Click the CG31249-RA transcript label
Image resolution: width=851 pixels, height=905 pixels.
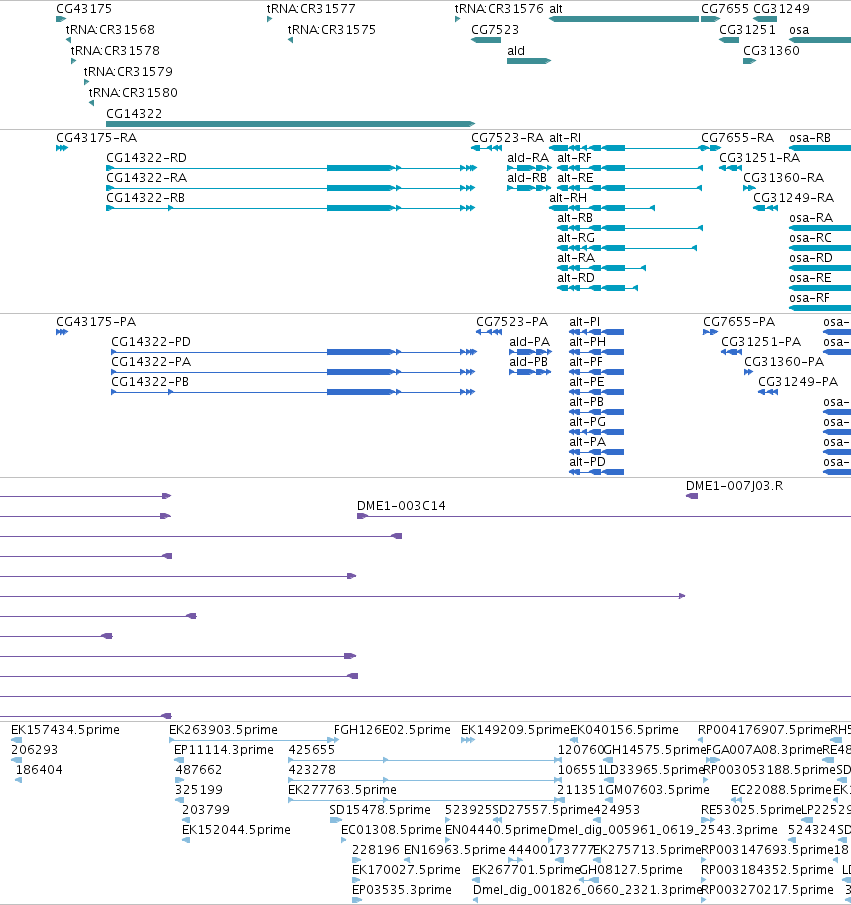(793, 198)
